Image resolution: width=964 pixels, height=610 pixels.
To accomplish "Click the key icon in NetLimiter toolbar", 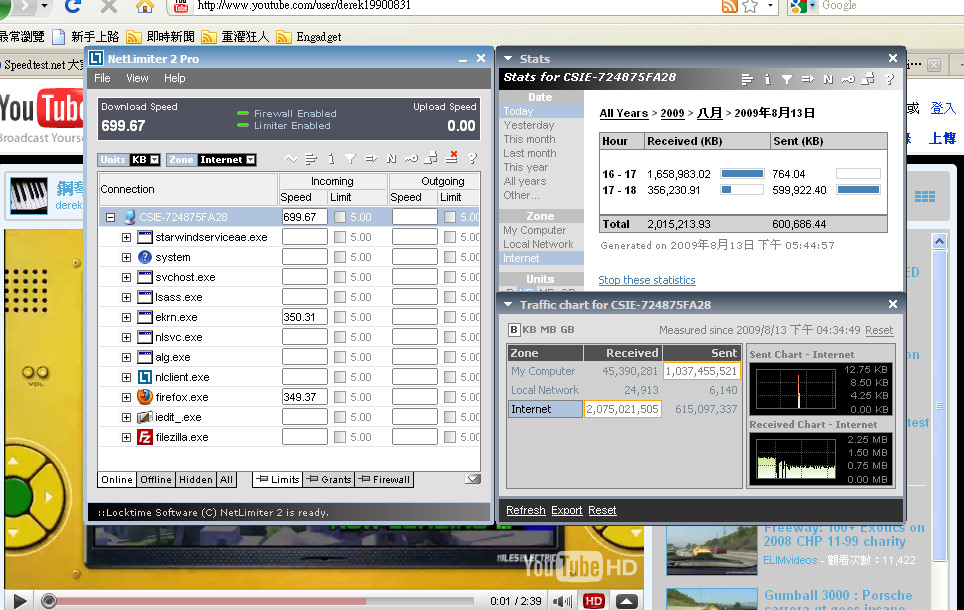I will click(x=411, y=158).
